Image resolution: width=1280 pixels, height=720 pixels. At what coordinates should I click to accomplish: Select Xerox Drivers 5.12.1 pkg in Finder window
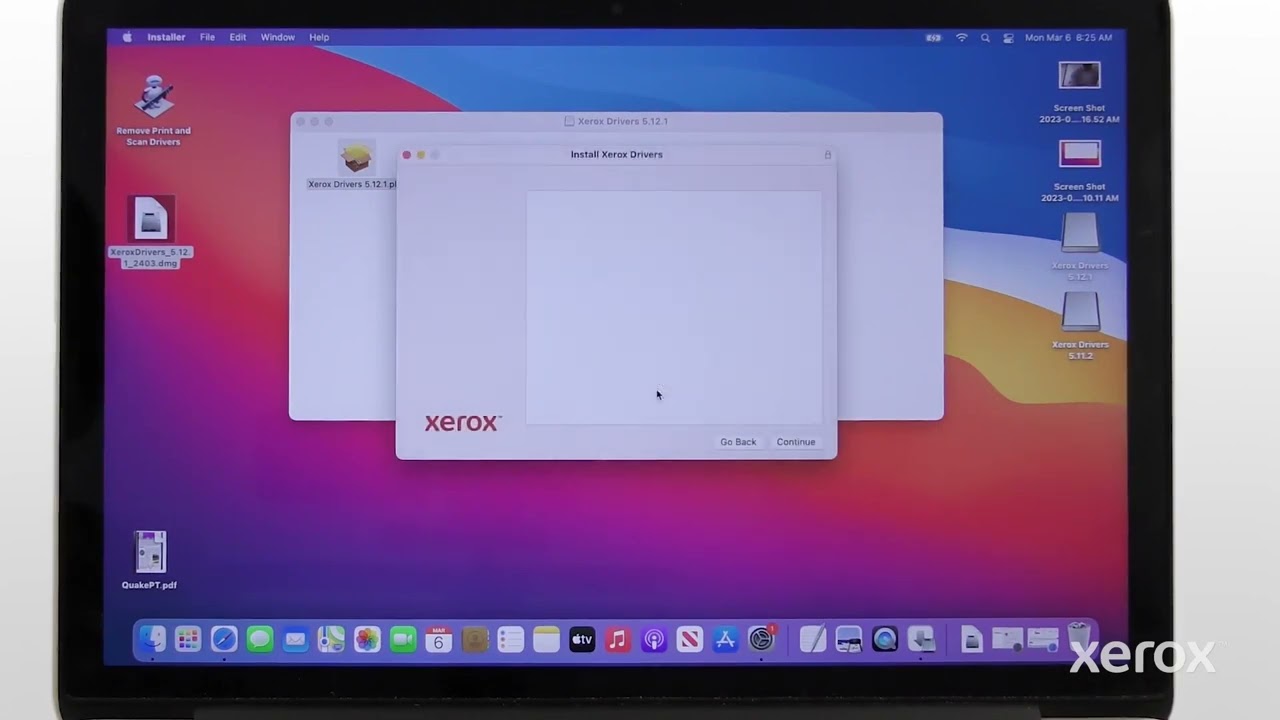355,165
